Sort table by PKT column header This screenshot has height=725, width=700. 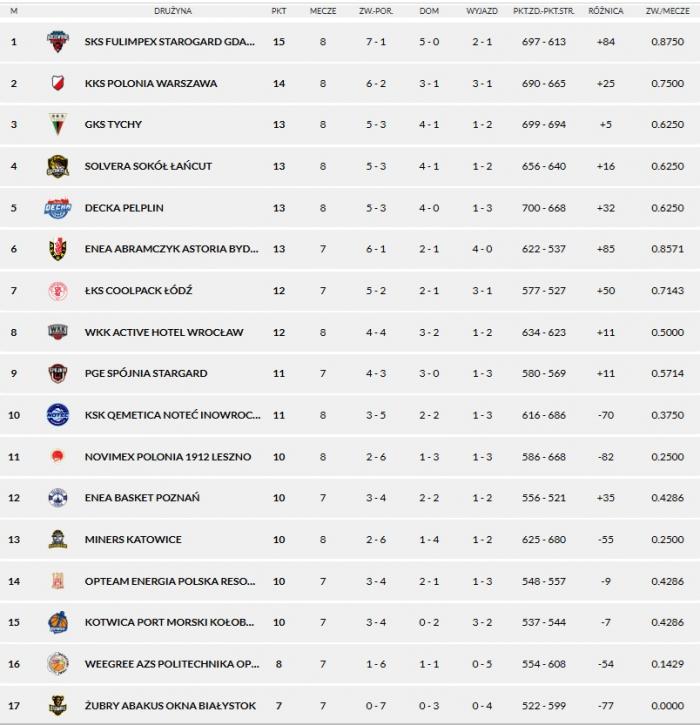point(278,11)
